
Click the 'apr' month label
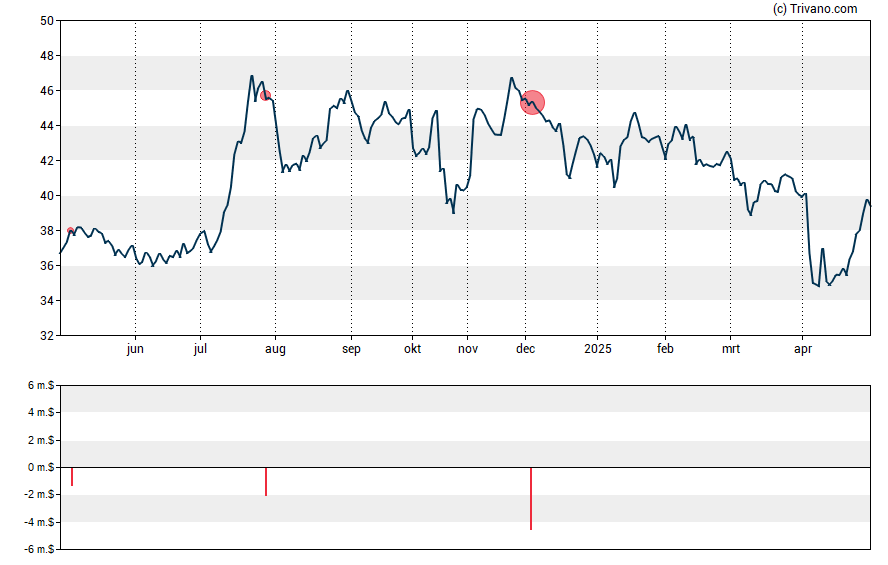coord(803,349)
